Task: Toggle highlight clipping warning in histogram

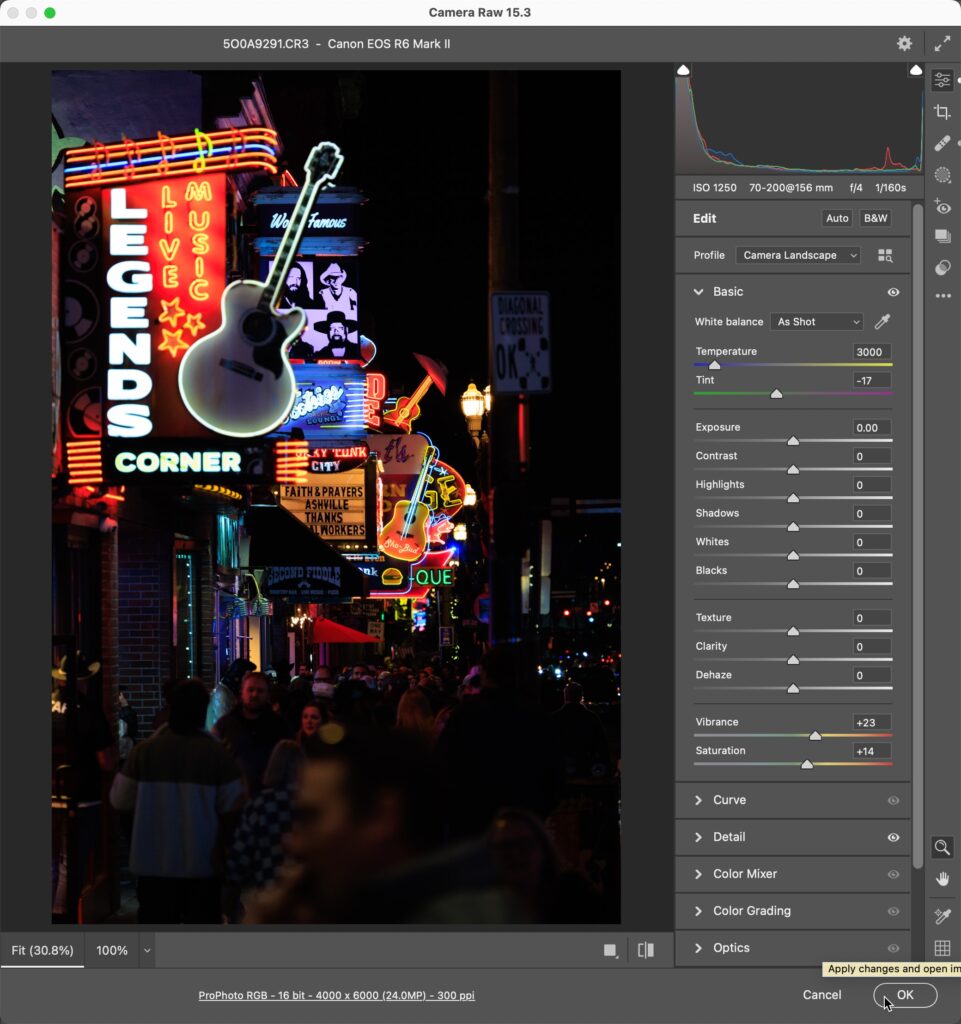Action: [x=915, y=70]
